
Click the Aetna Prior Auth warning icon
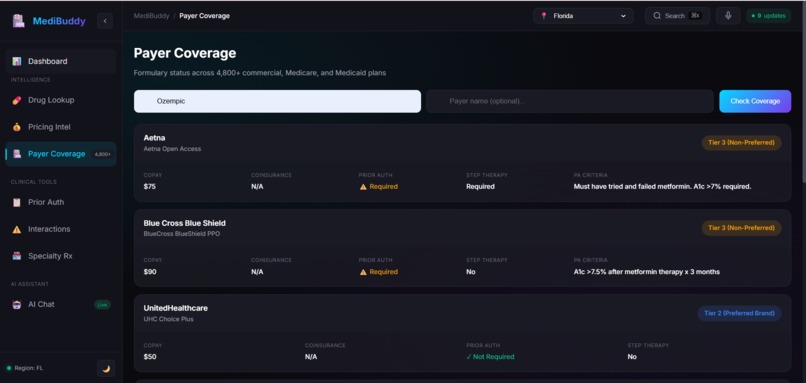[x=363, y=187]
